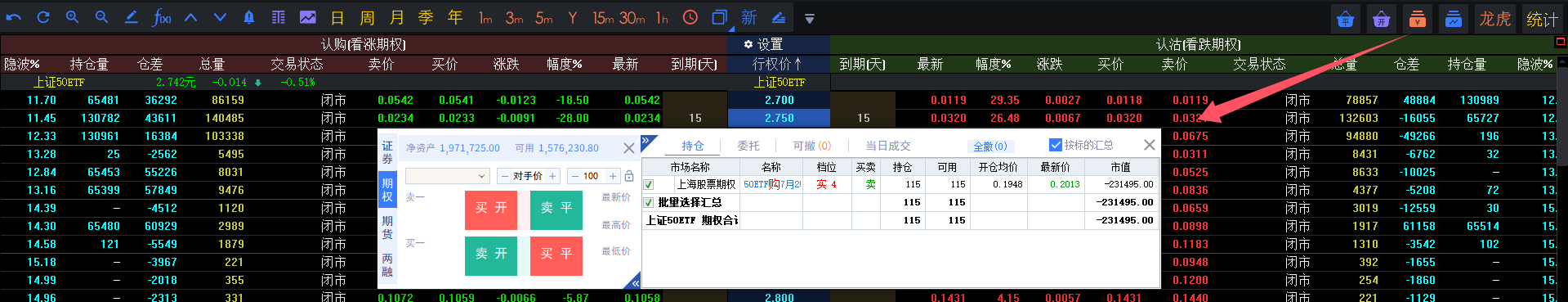This screenshot has height=302, width=1568.
Task: Uncheck the 上海股票期权 position row checkbox
Action: pyautogui.click(x=649, y=185)
